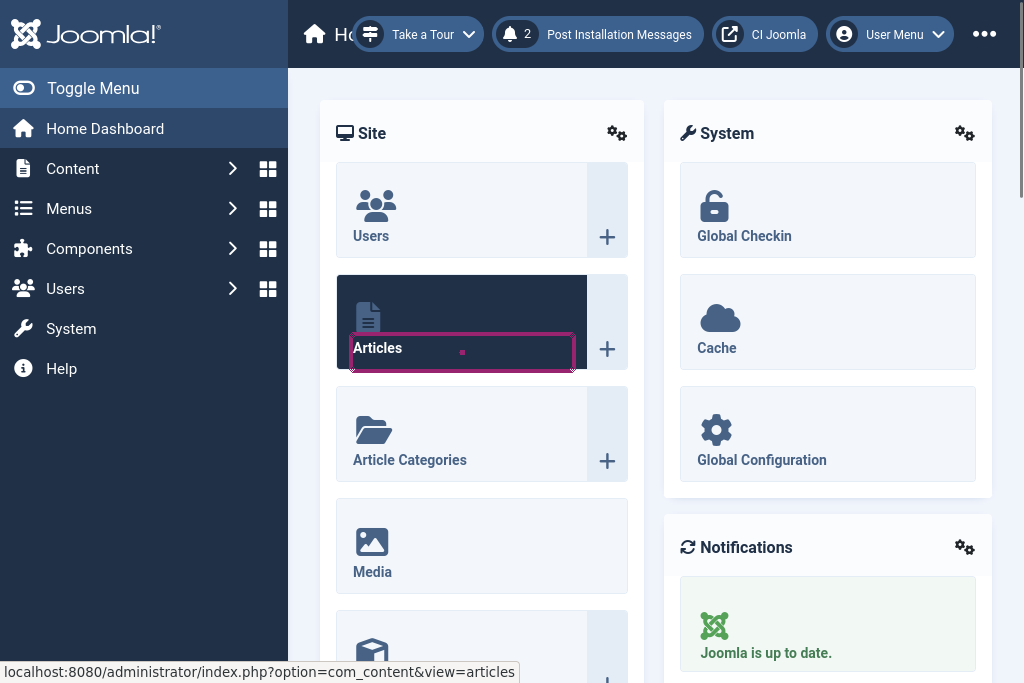Click the plus icon to add a user
The height and width of the screenshot is (683, 1024).
607,237
